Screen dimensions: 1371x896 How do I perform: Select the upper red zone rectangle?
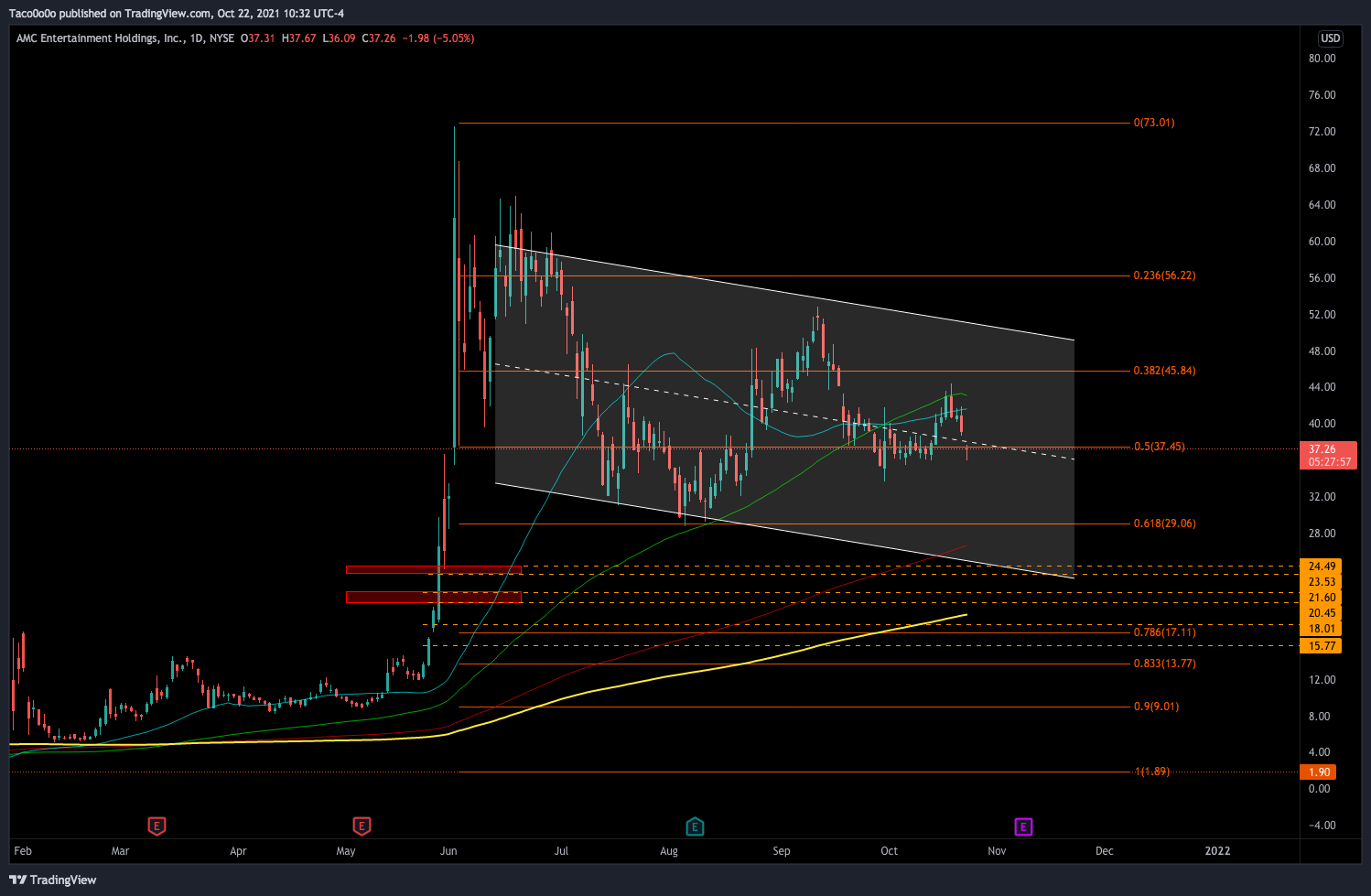(x=434, y=569)
